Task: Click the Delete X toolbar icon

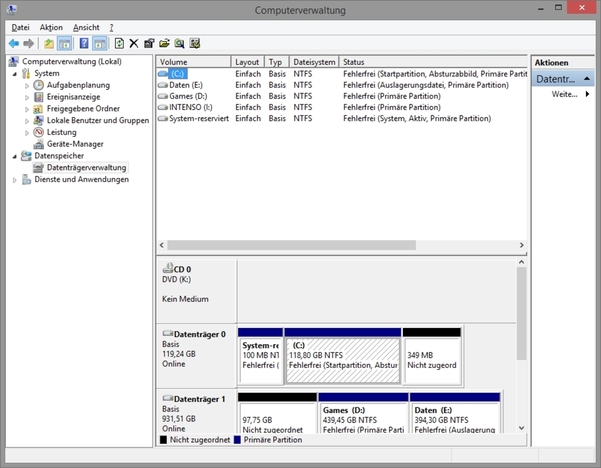Action: (134, 44)
